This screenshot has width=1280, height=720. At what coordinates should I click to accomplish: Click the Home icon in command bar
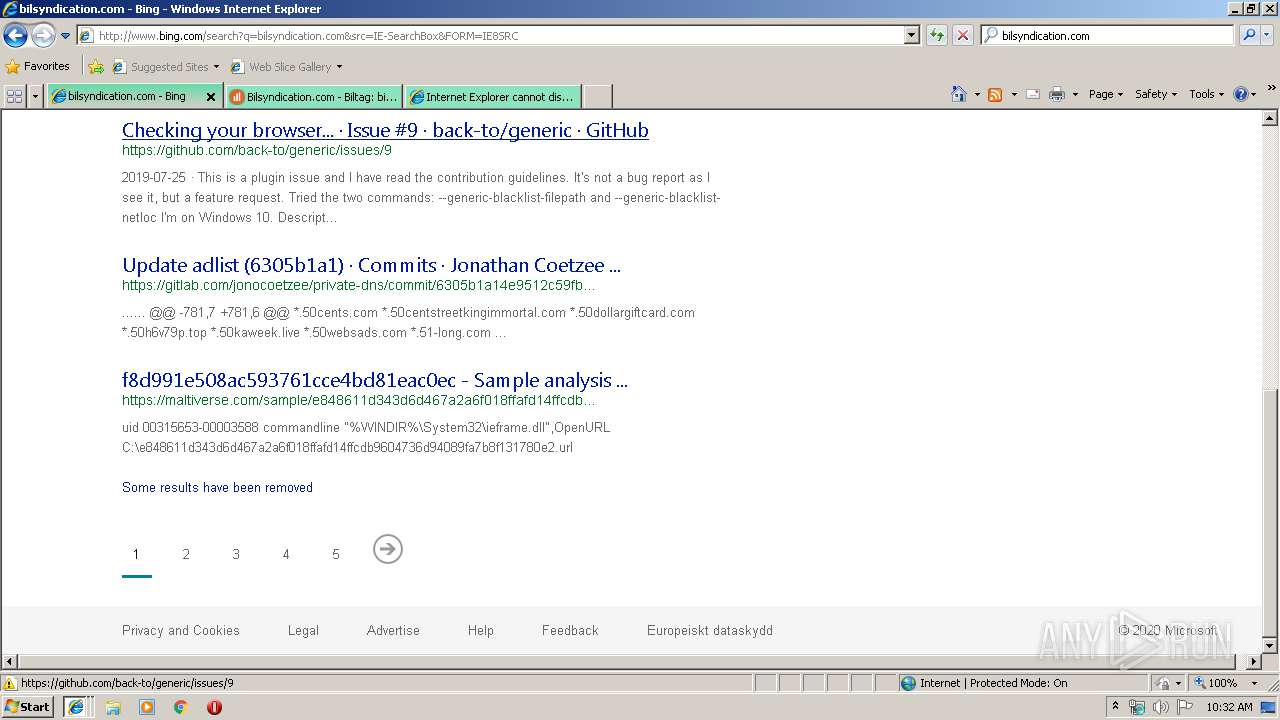pos(959,94)
